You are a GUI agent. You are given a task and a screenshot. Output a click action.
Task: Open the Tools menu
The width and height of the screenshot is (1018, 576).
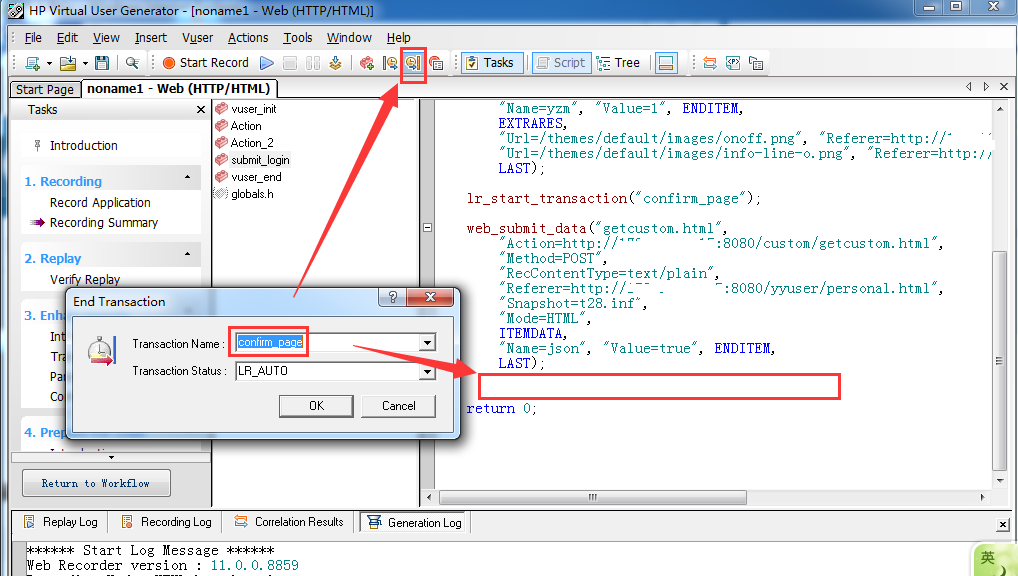297,38
